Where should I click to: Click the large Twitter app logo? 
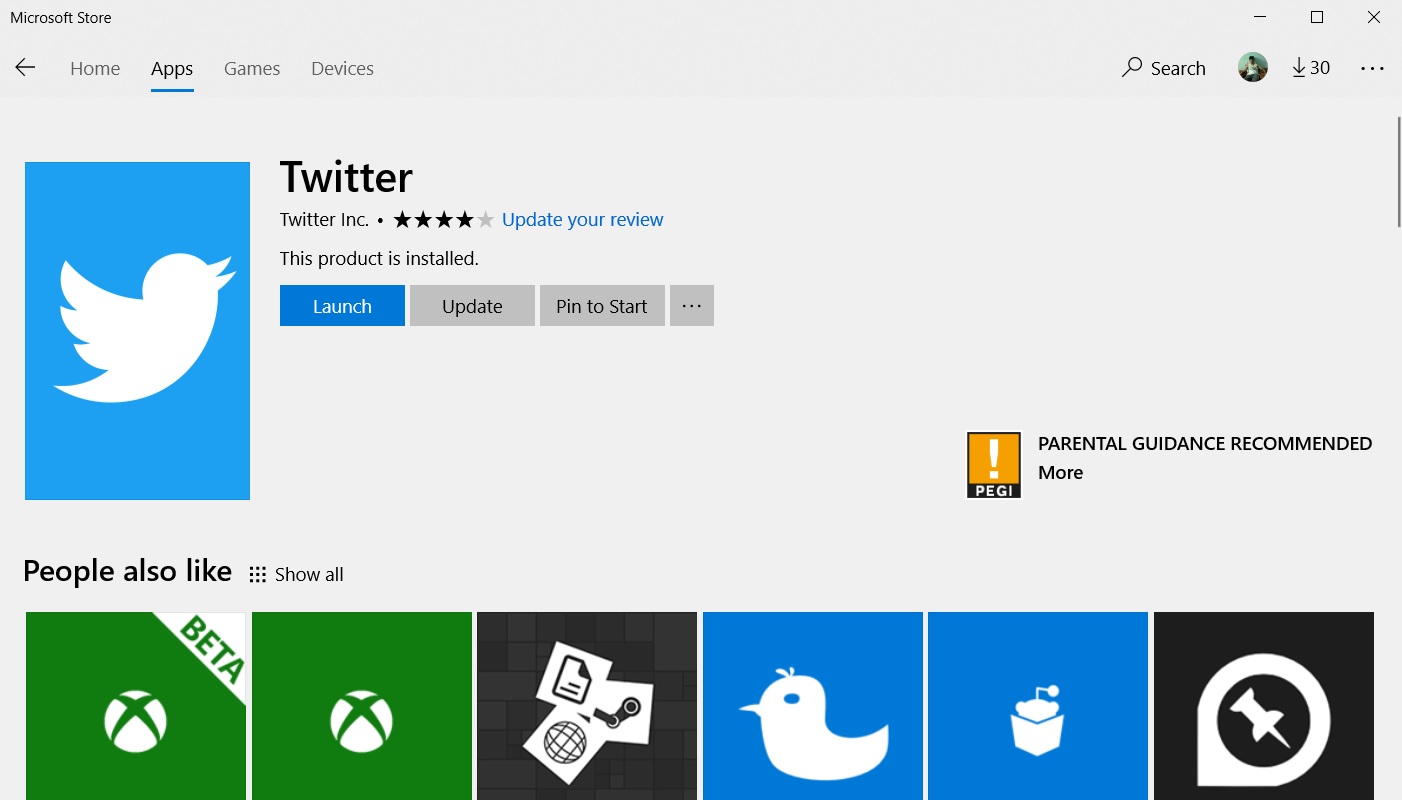click(x=137, y=331)
